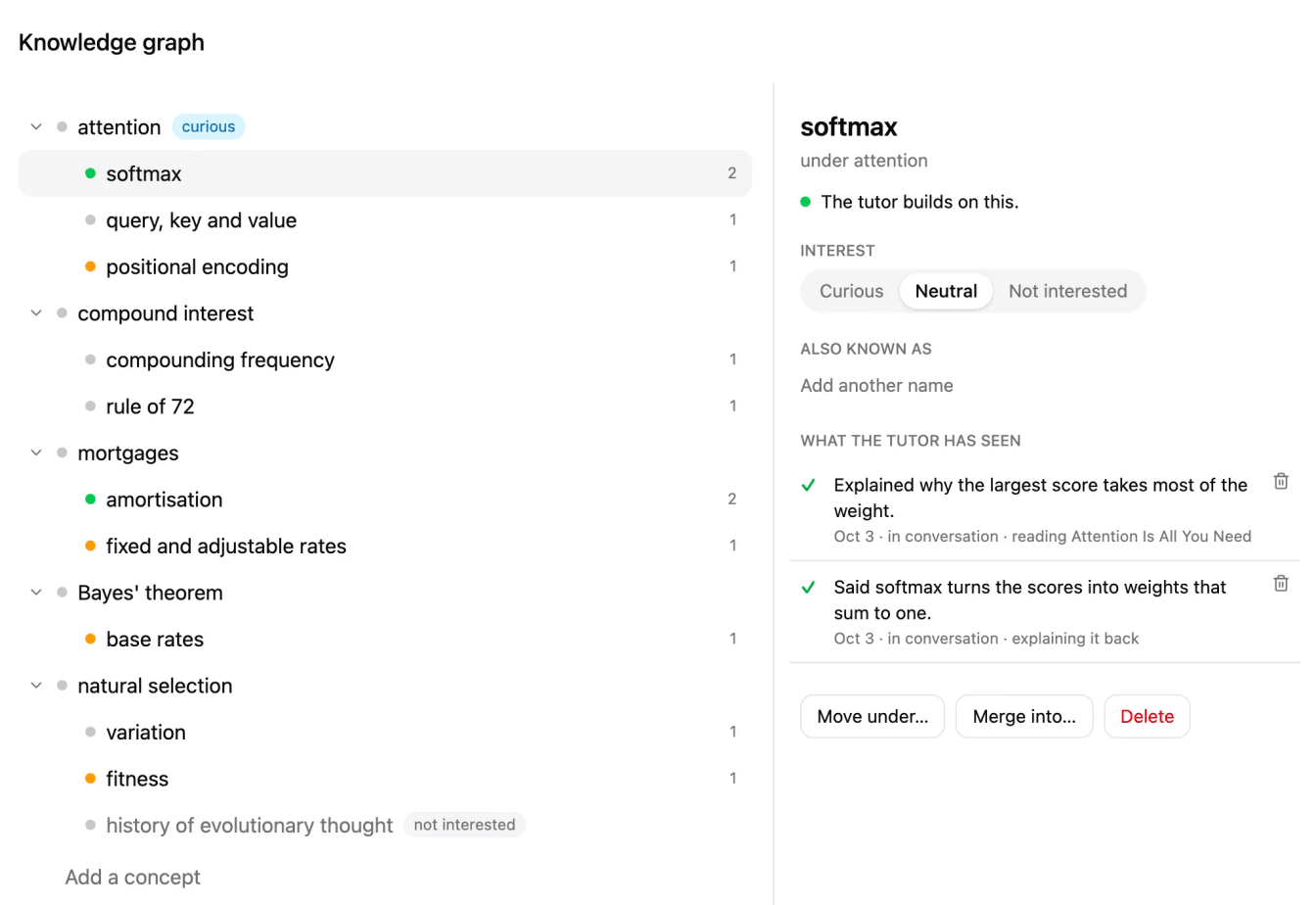Click the red Delete button
Image resolution: width=1316 pixels, height=905 pixels.
1147,717
